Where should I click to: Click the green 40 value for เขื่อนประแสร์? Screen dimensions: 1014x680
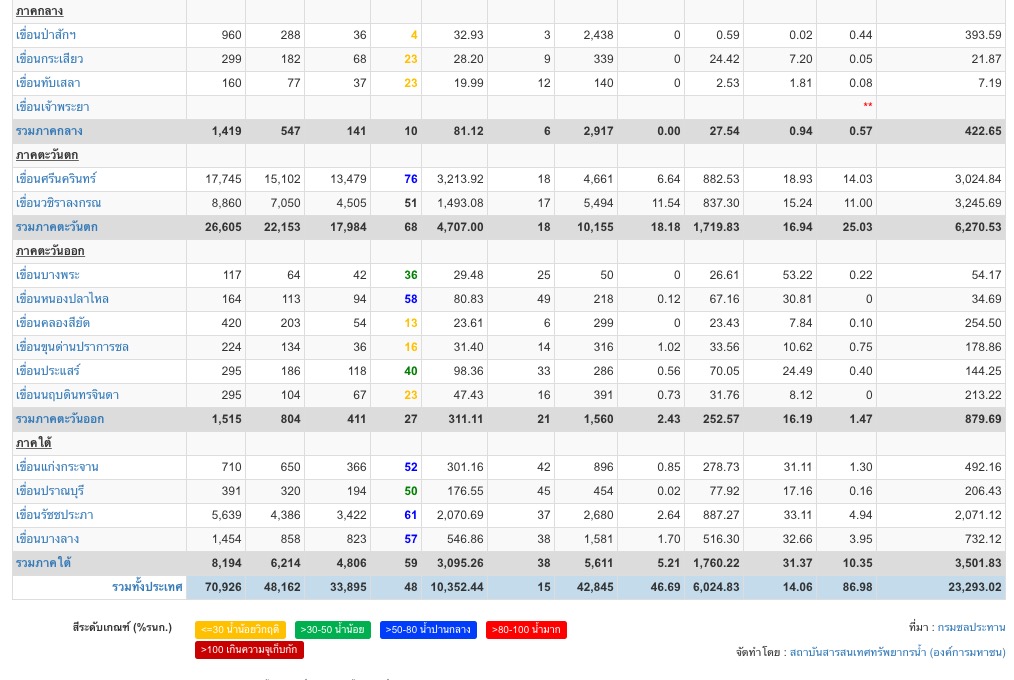411,371
